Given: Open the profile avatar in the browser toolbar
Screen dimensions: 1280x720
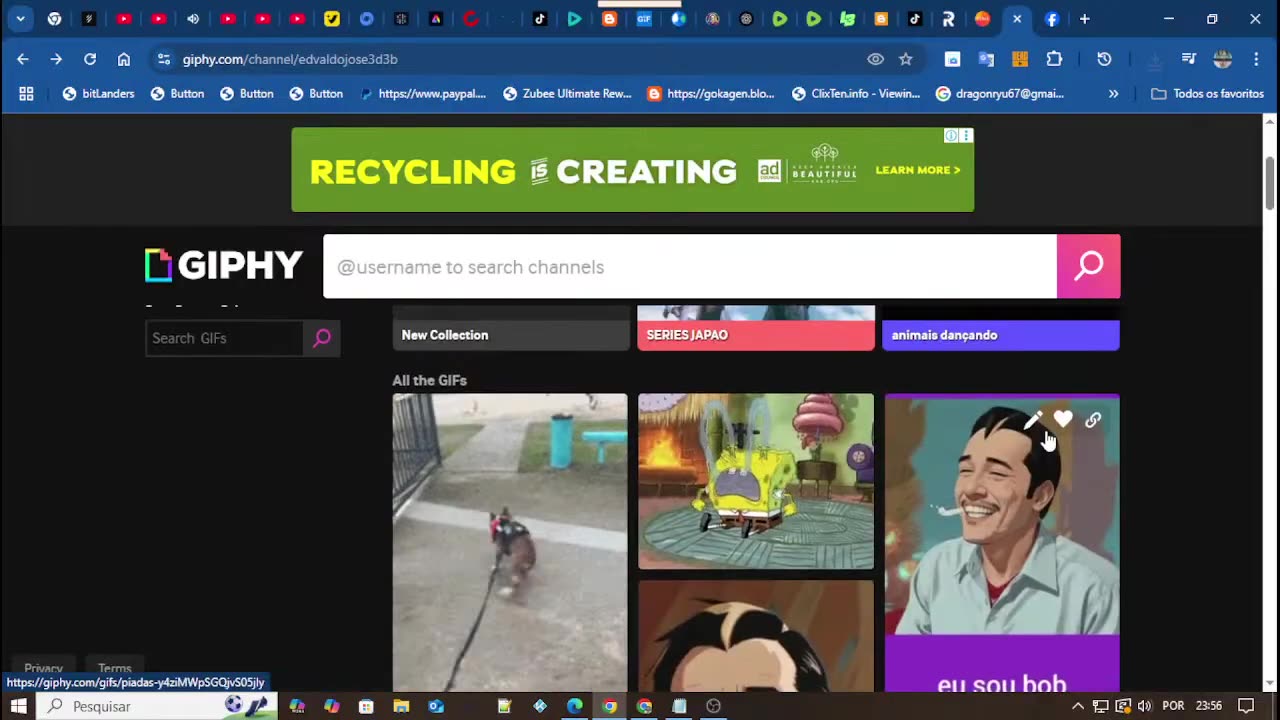Looking at the screenshot, I should click(1222, 59).
